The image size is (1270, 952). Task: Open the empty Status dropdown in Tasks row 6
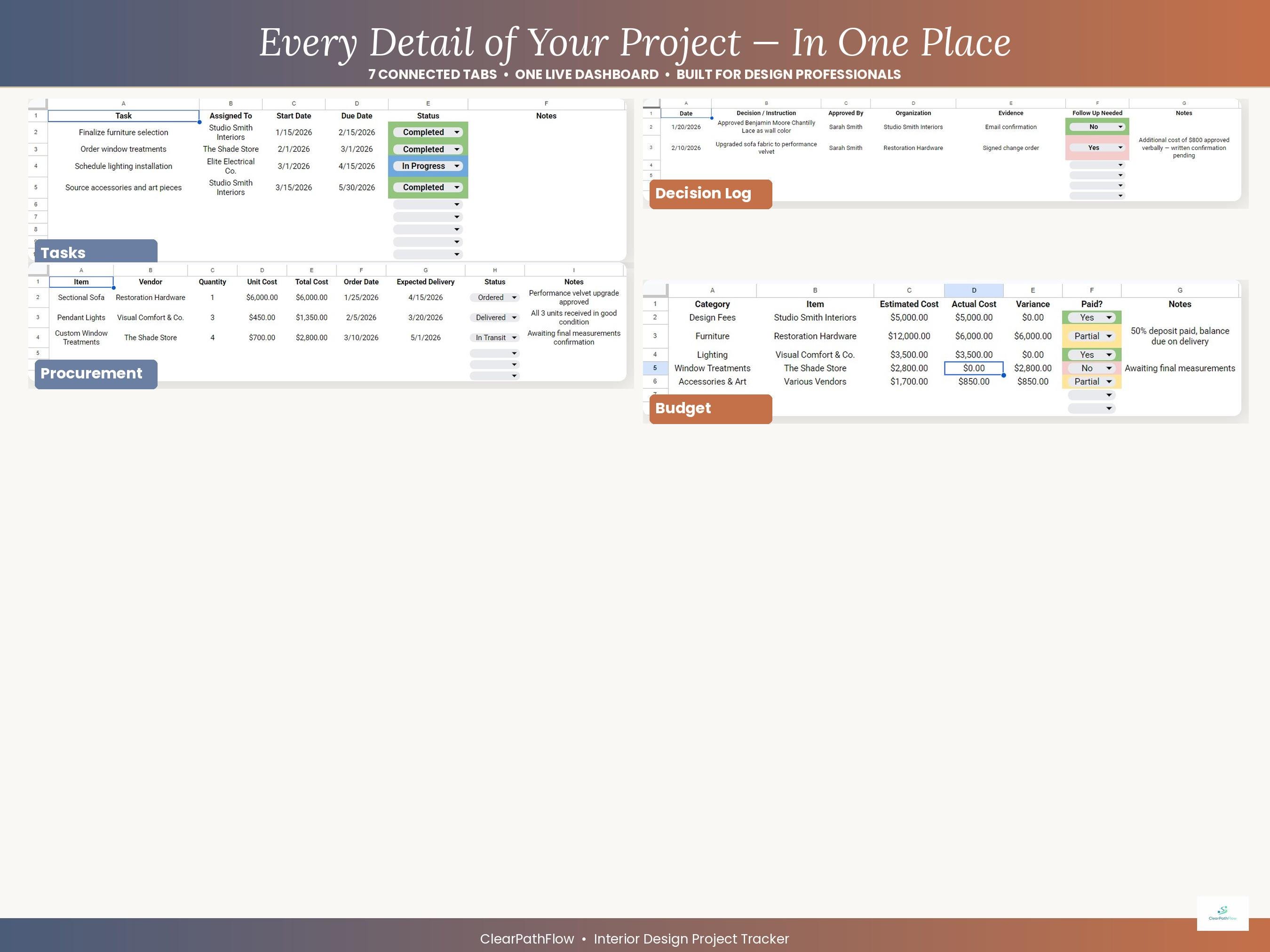(x=428, y=205)
